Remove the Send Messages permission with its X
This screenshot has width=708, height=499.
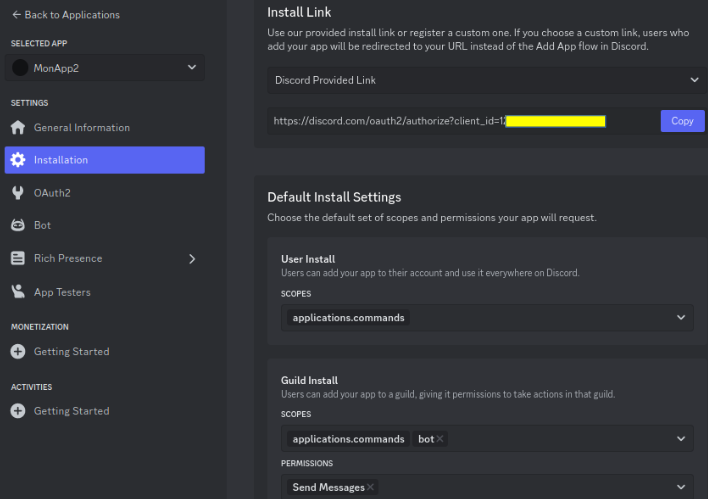(370, 487)
